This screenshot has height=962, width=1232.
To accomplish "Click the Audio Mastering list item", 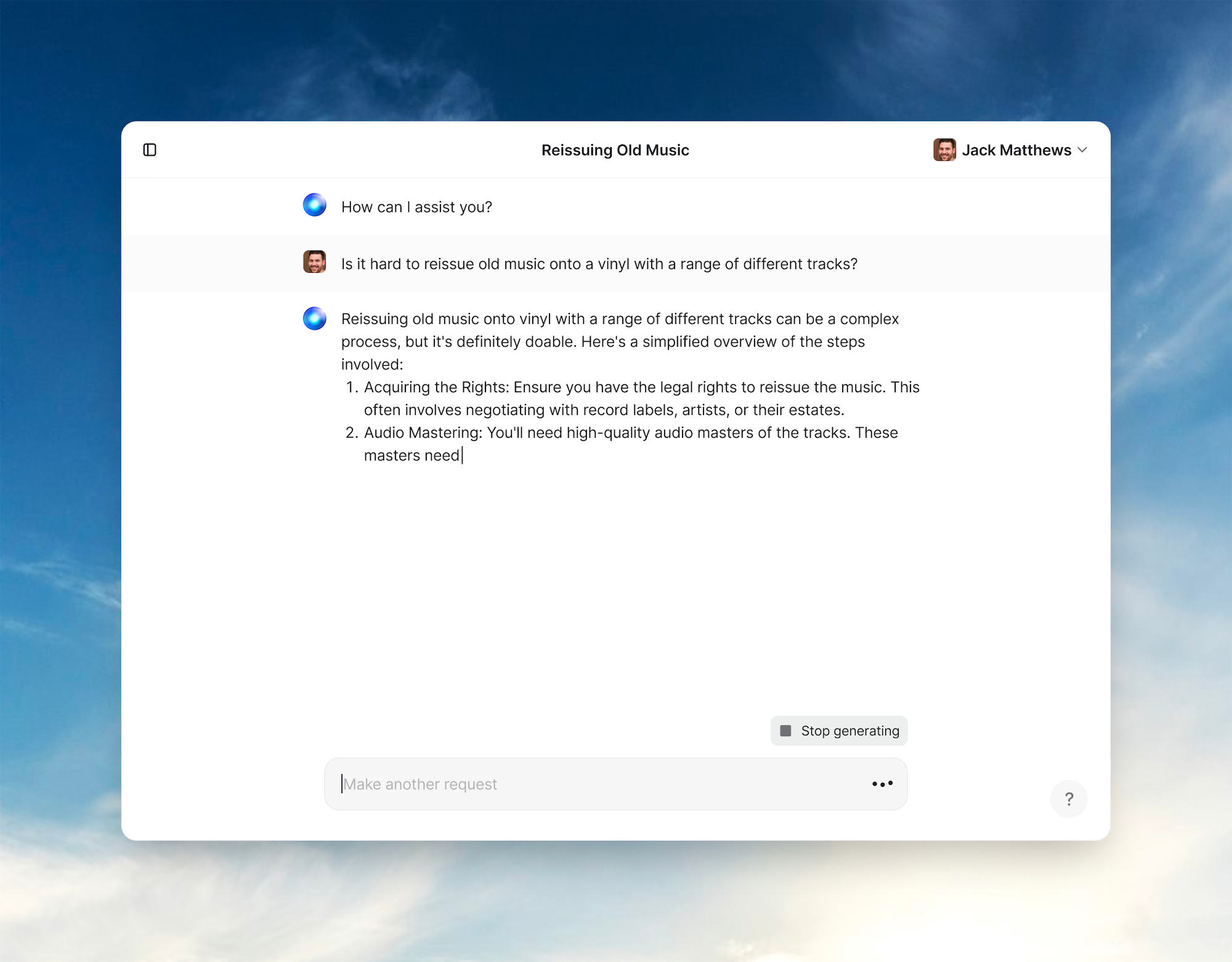I will pyautogui.click(x=630, y=443).
